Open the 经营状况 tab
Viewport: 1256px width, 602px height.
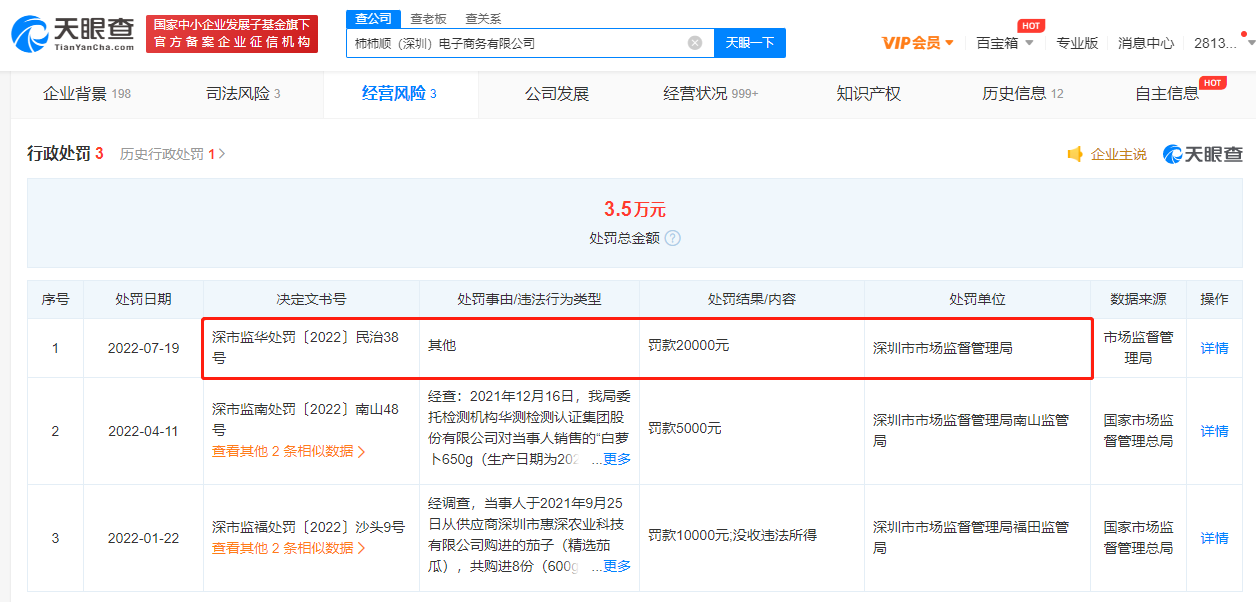(711, 94)
